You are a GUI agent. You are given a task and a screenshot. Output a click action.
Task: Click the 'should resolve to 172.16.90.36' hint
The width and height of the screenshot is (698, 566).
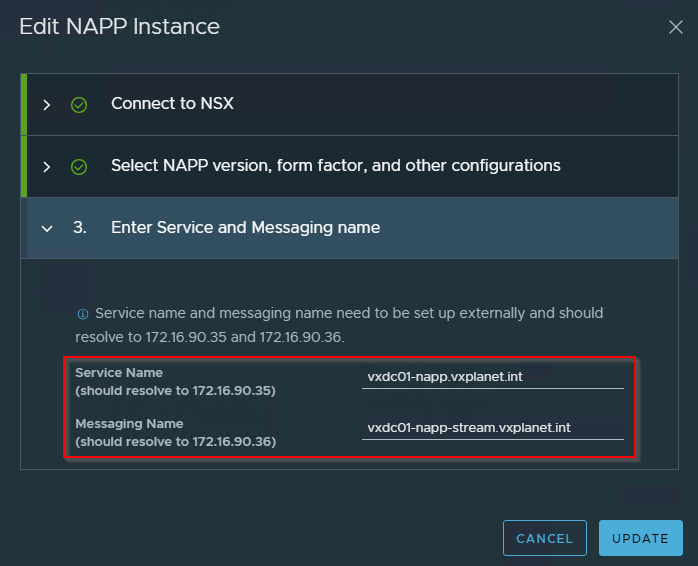click(175, 441)
